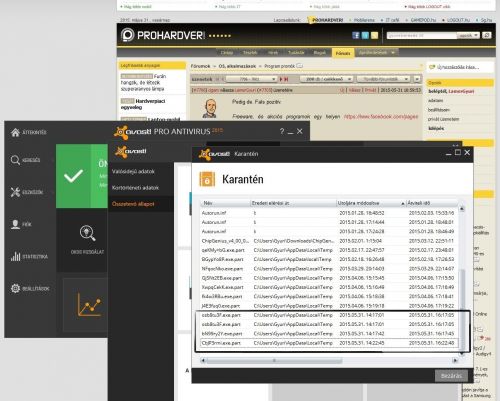Select the Kortörténeti adatok menu item
This screenshot has width=500, height=401.
click(135, 188)
